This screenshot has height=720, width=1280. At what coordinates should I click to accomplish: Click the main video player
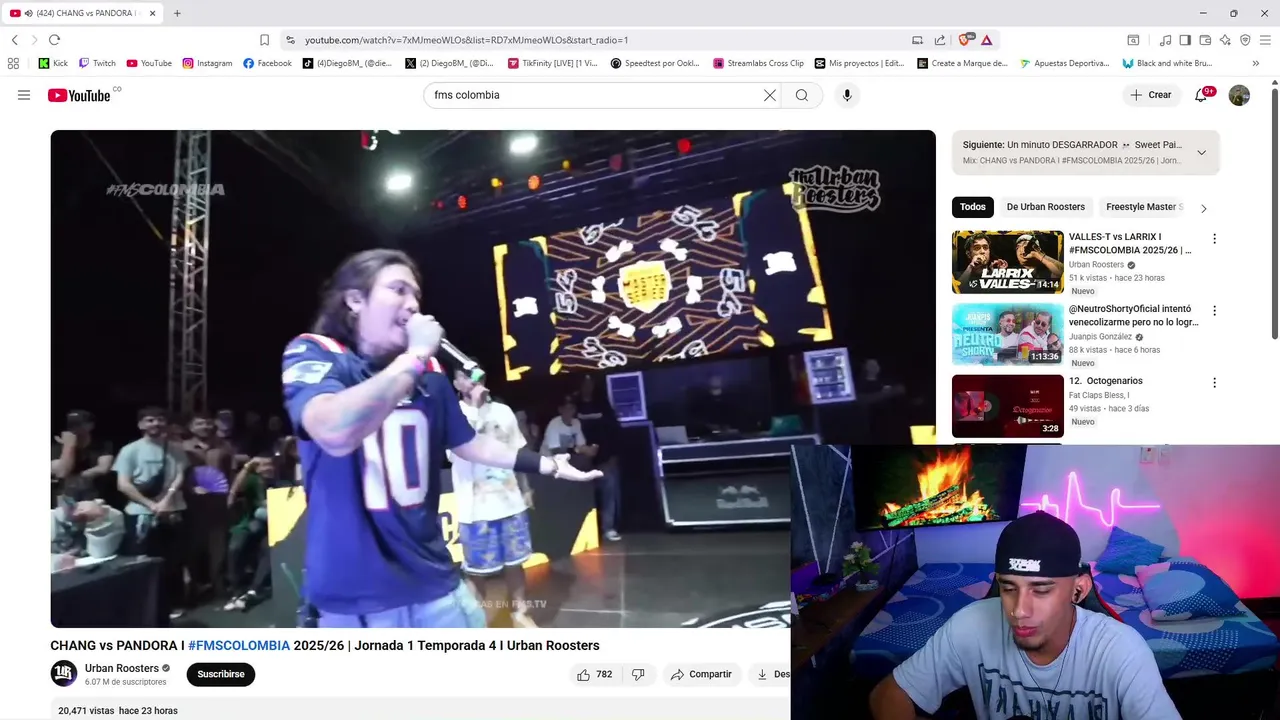(x=493, y=379)
